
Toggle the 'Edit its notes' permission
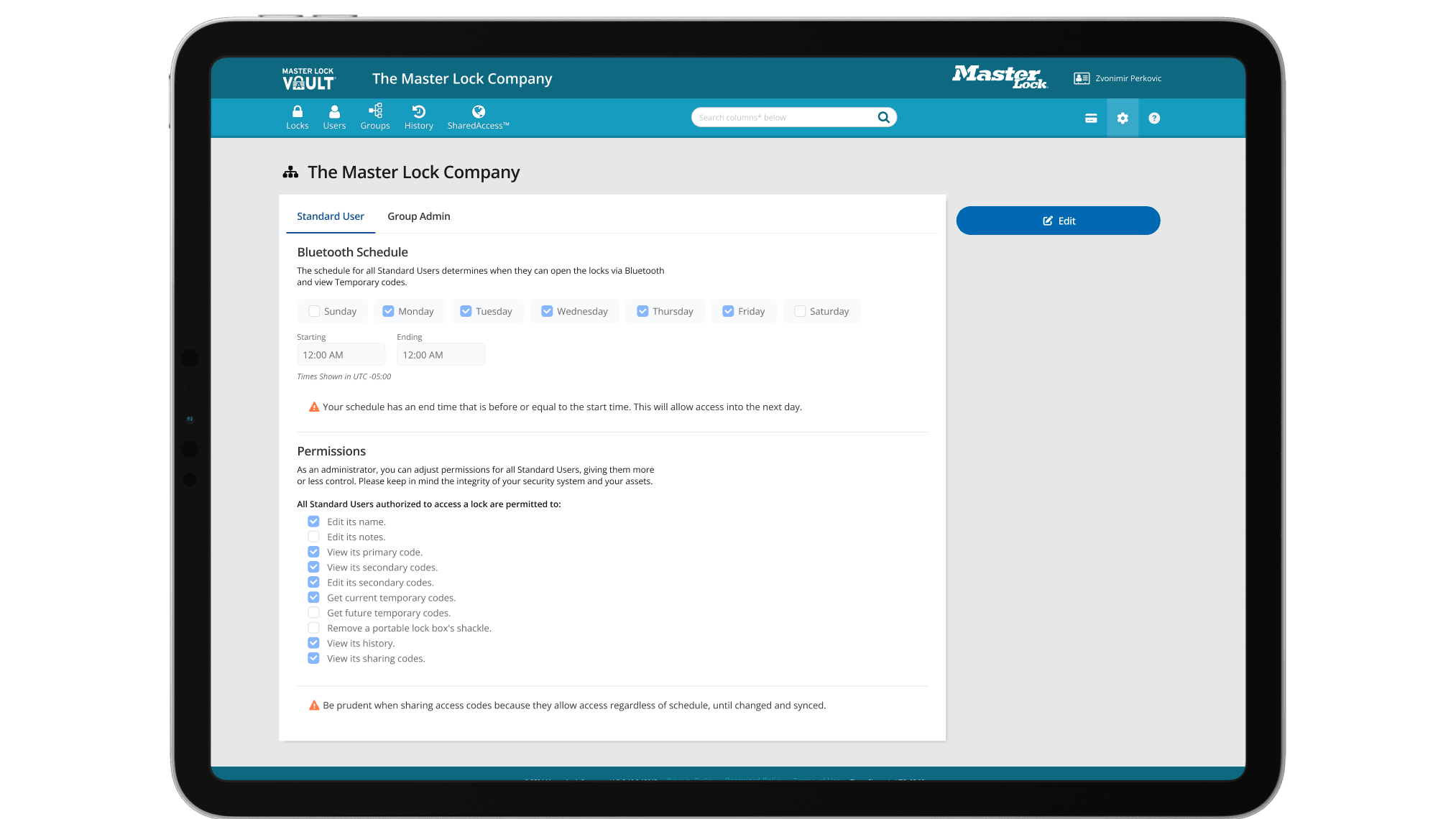(313, 537)
